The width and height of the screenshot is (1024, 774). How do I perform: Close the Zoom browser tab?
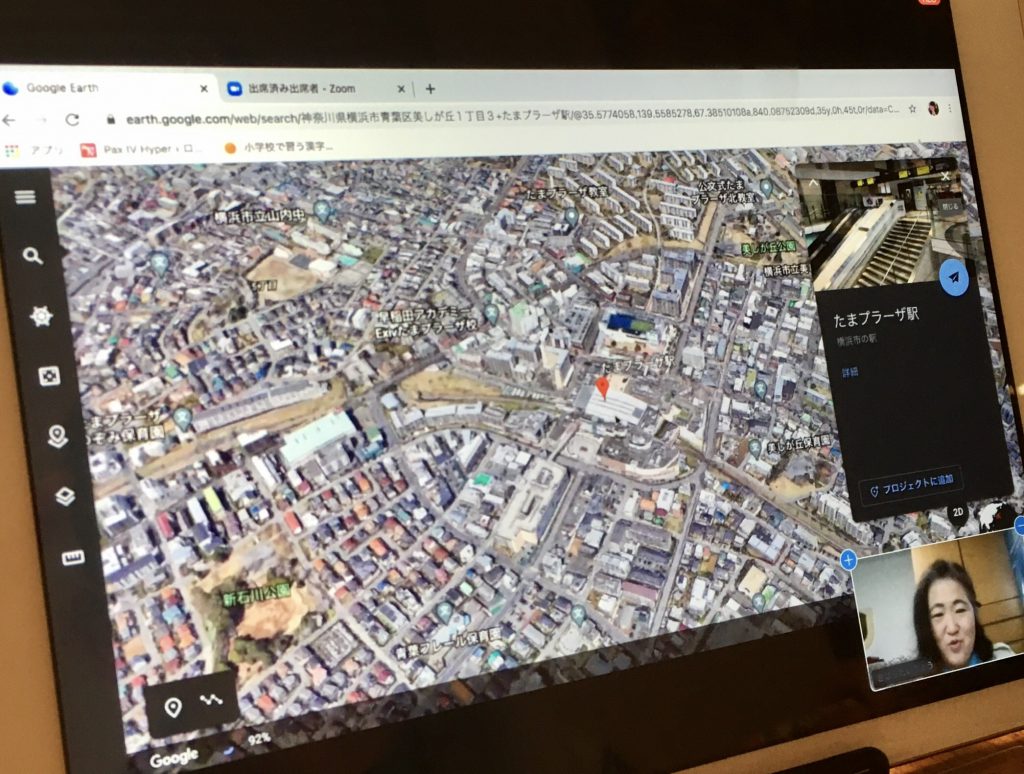pyautogui.click(x=401, y=89)
